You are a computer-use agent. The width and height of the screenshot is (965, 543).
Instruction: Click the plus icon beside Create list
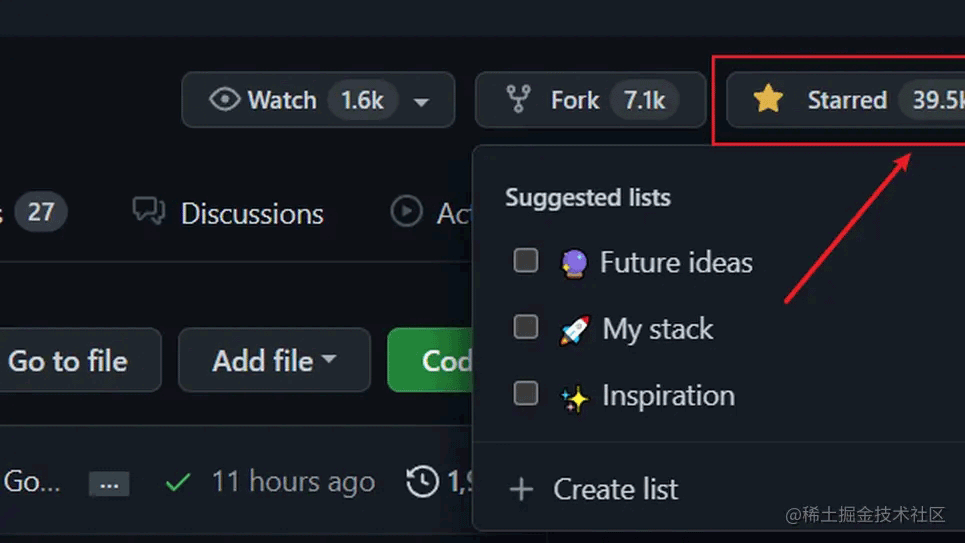[521, 489]
